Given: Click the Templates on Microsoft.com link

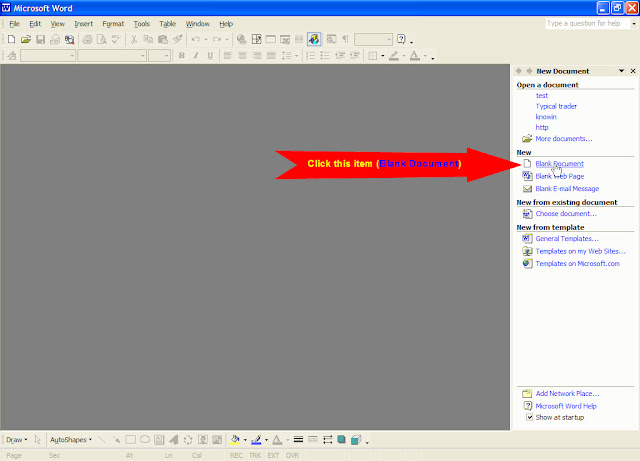Looking at the screenshot, I should coord(578,264).
